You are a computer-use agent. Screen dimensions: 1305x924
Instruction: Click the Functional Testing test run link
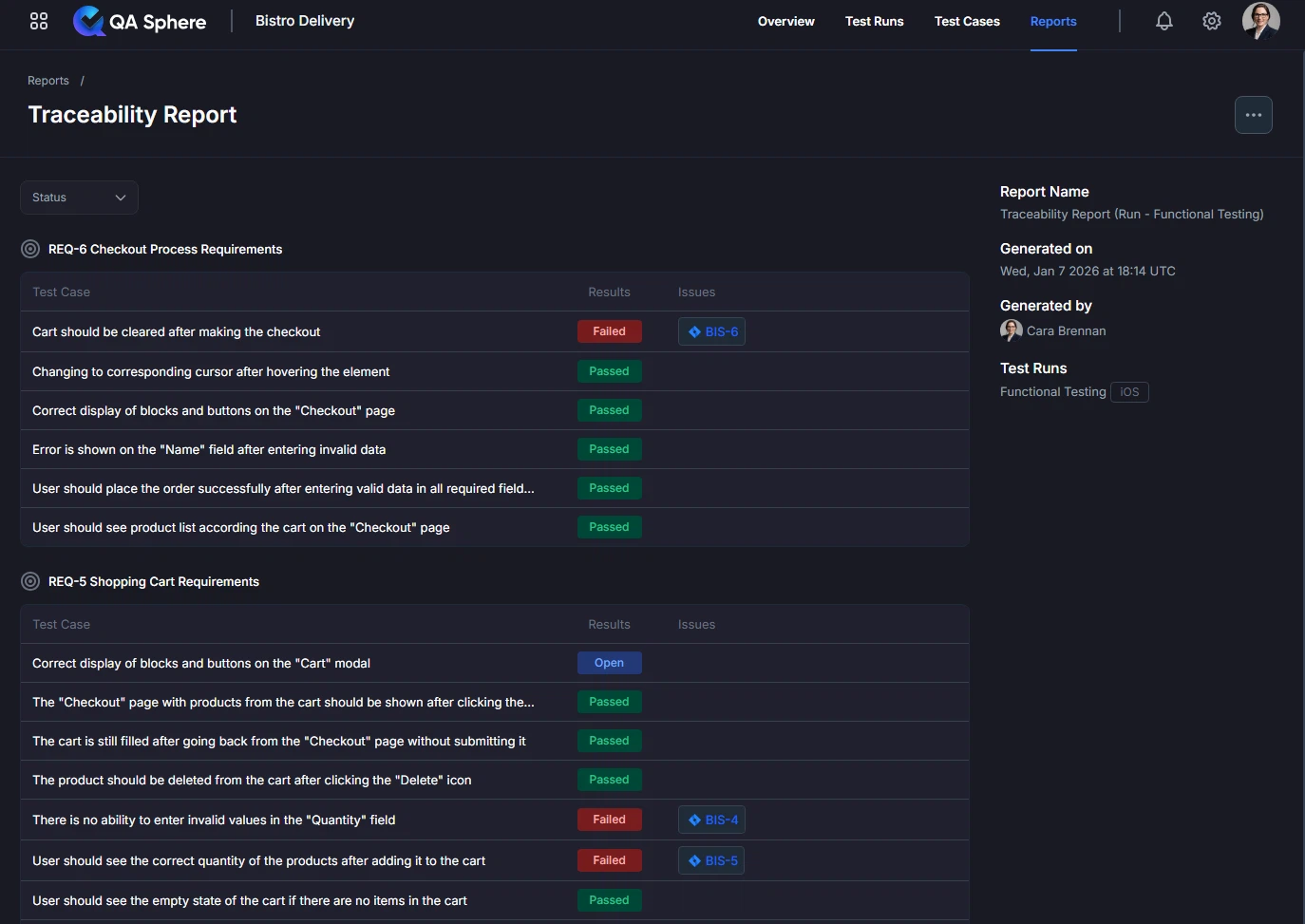[x=1052, y=391]
